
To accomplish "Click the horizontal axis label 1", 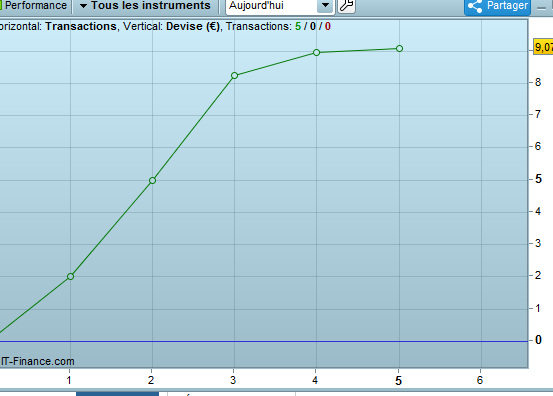I will (x=69, y=380).
